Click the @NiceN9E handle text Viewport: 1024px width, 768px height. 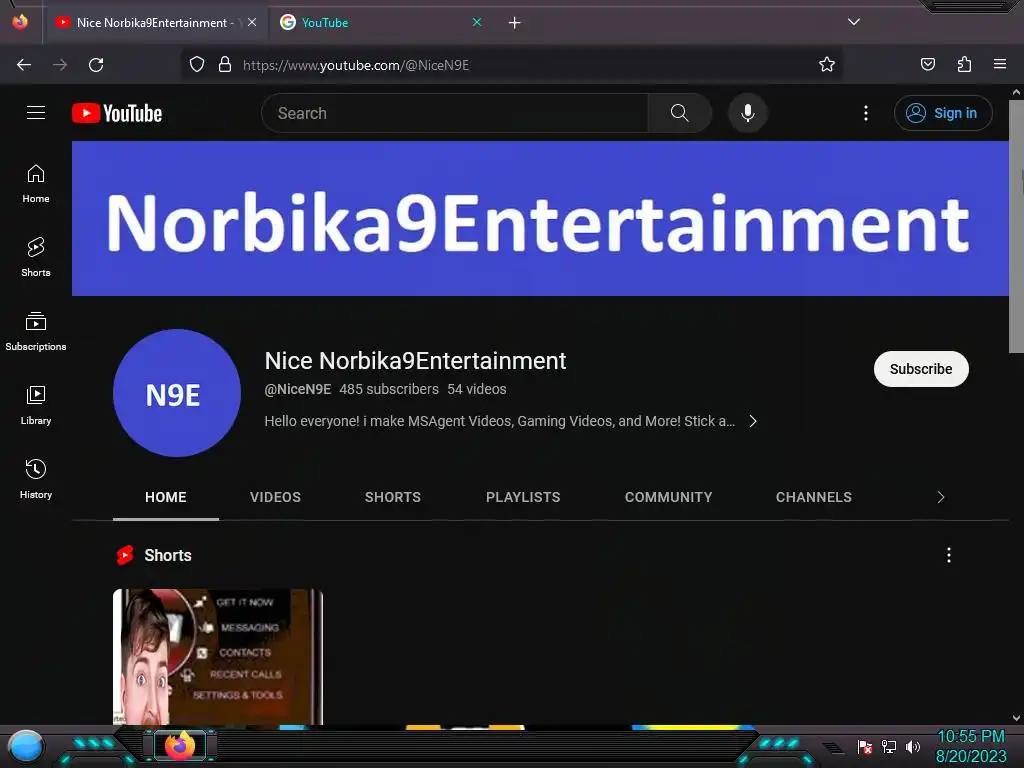(x=298, y=389)
